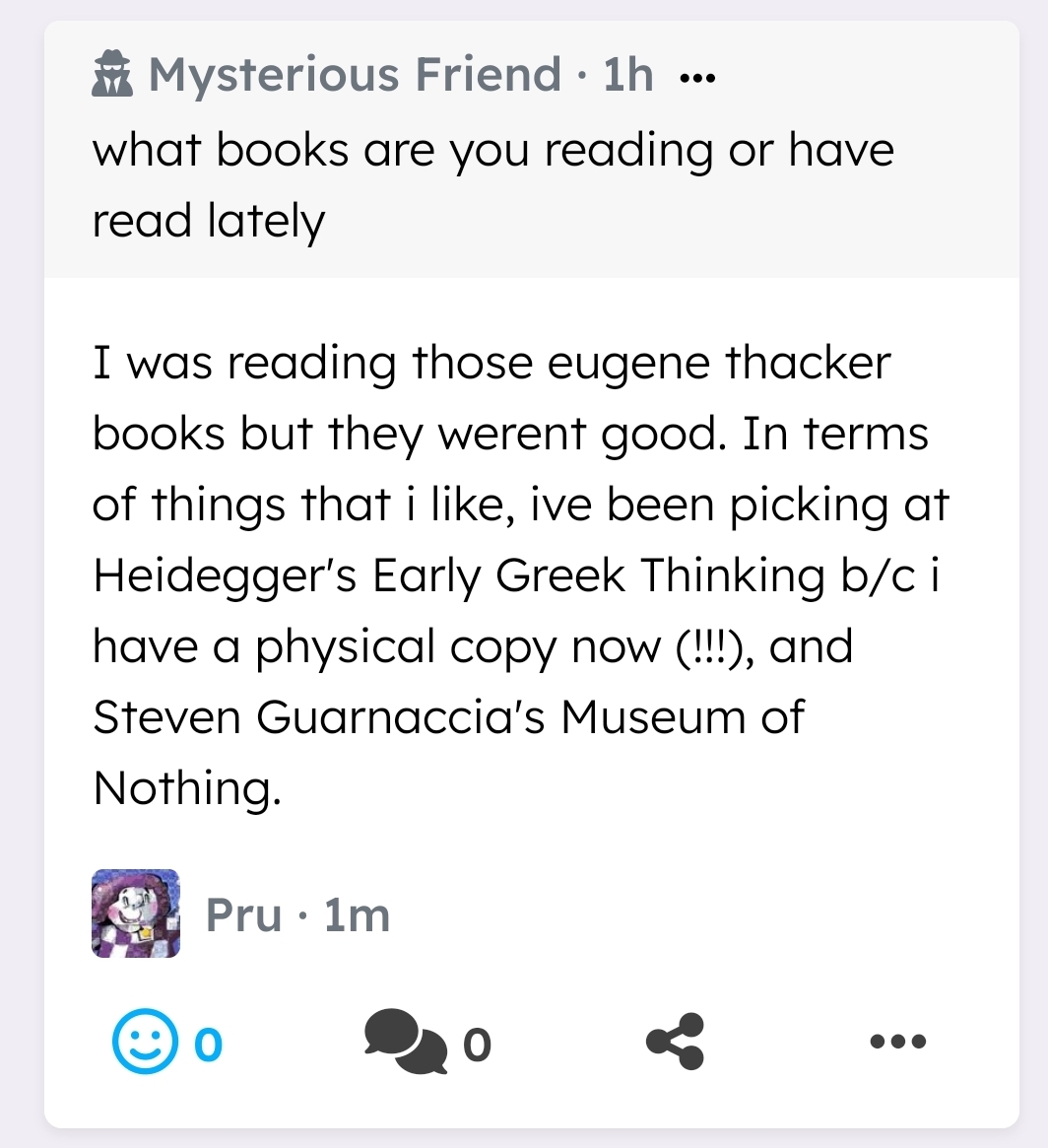Open Pru's avatar picture
1048x1148 pixels.
point(135,913)
